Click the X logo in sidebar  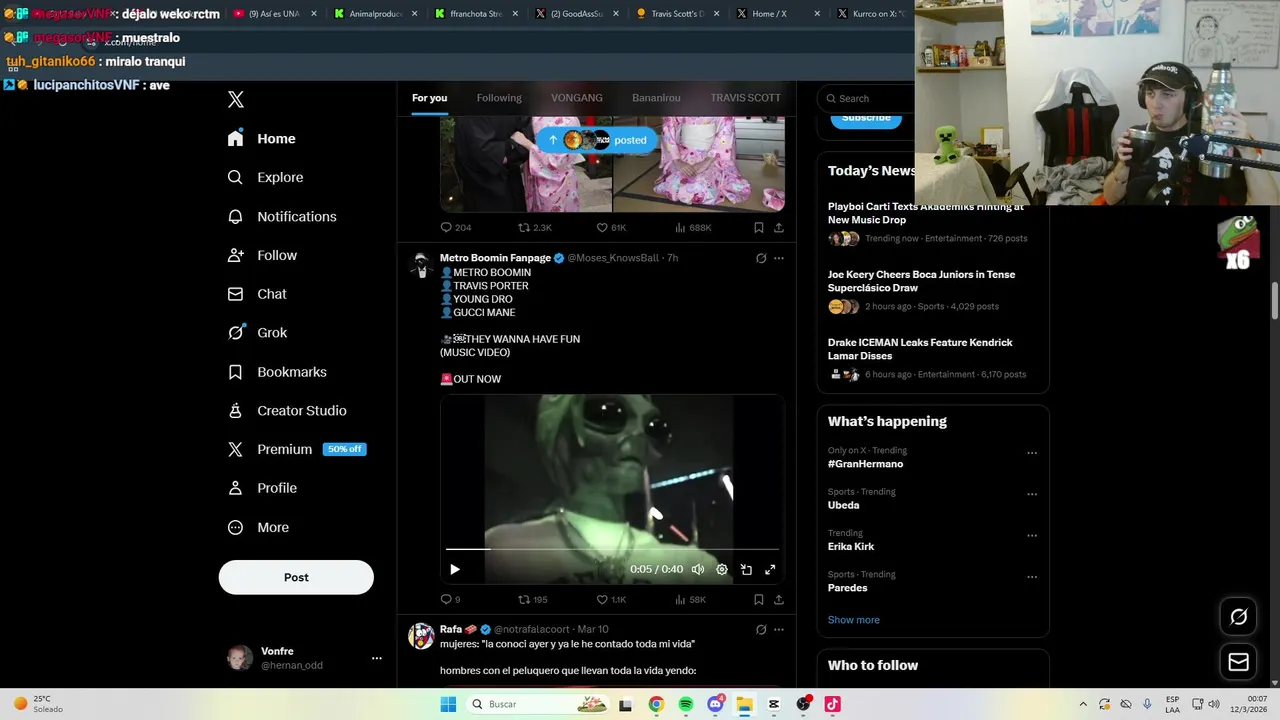click(236, 99)
